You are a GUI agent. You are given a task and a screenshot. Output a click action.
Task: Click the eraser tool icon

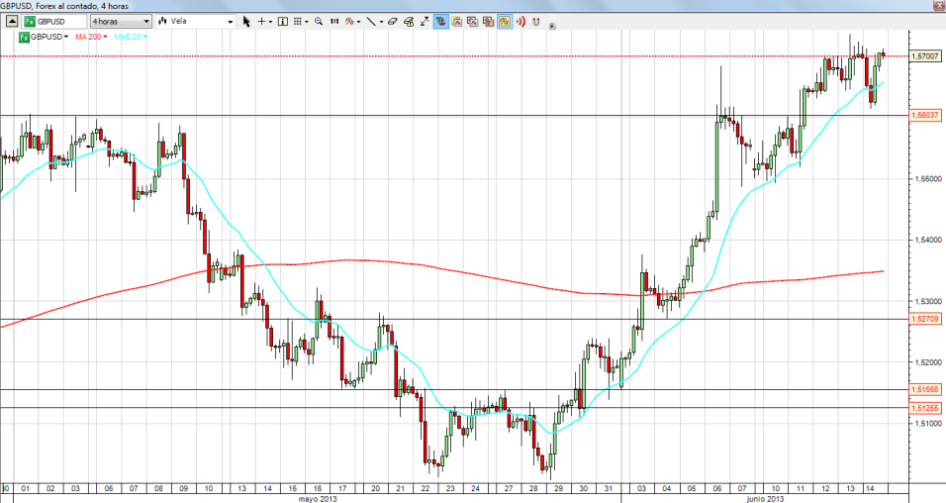[x=394, y=20]
